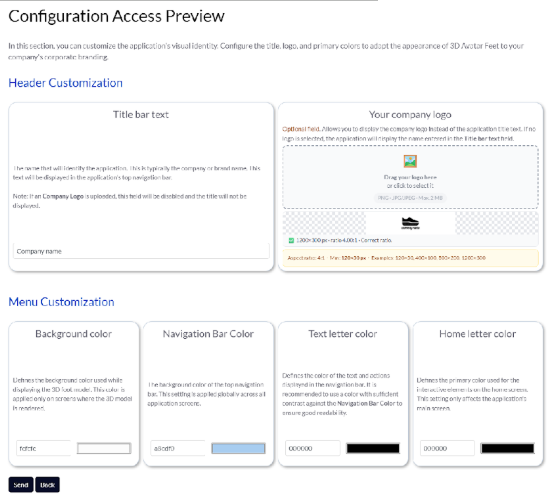Click the image upload icon in logo dropzone
The height and width of the screenshot is (502, 555).
(410, 161)
